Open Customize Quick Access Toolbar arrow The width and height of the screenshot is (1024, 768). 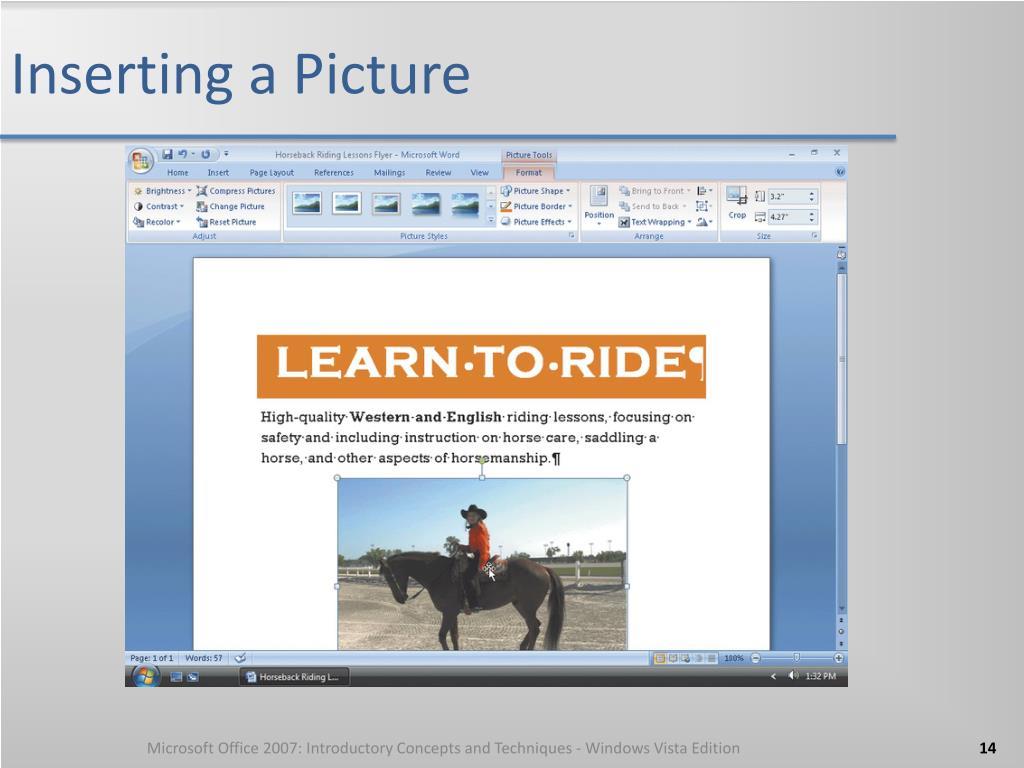tap(226, 154)
